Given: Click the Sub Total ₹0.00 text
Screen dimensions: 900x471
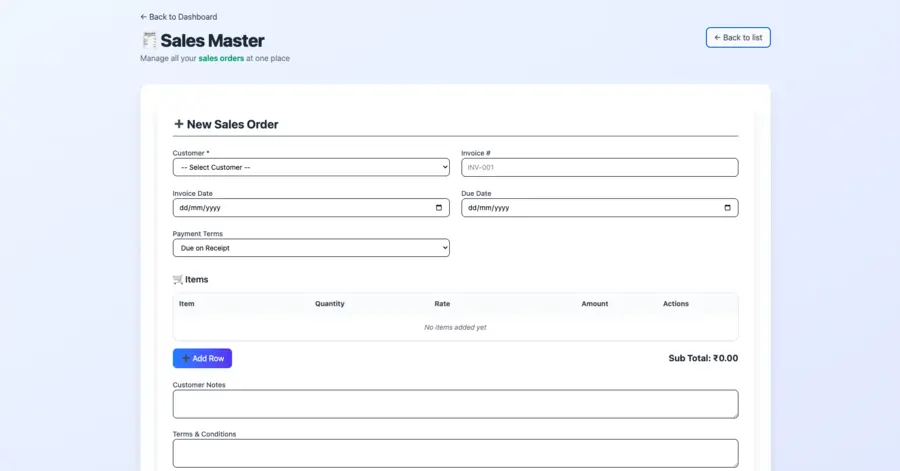Looking at the screenshot, I should (x=703, y=358).
